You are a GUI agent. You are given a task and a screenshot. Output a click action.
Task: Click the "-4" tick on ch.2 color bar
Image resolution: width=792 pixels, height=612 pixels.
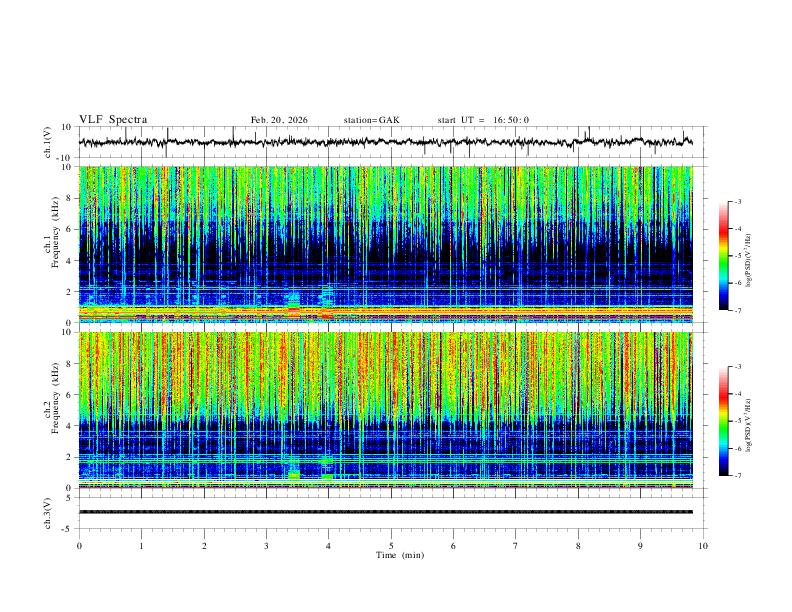[x=737, y=394]
